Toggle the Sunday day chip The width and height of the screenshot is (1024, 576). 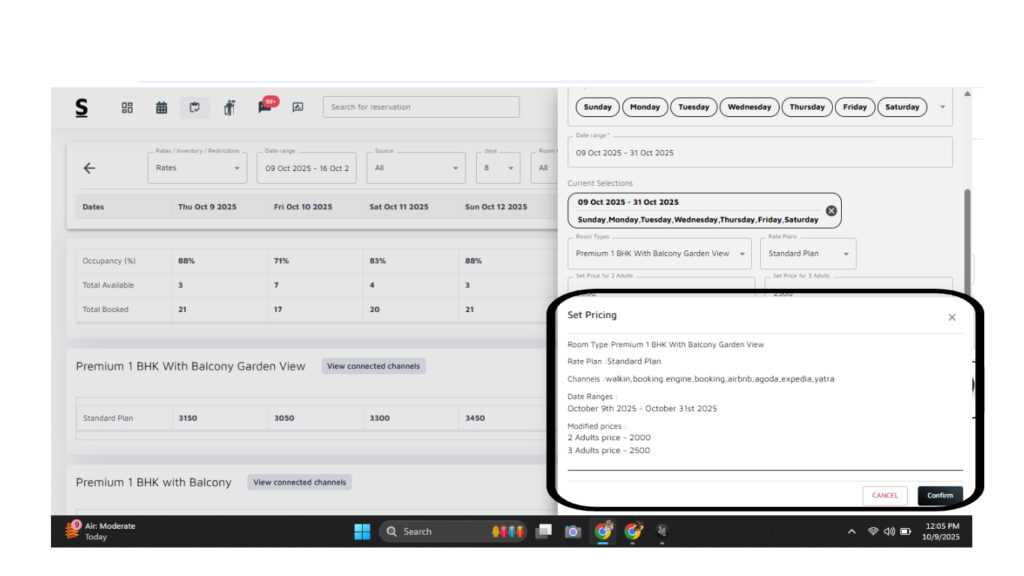[597, 107]
